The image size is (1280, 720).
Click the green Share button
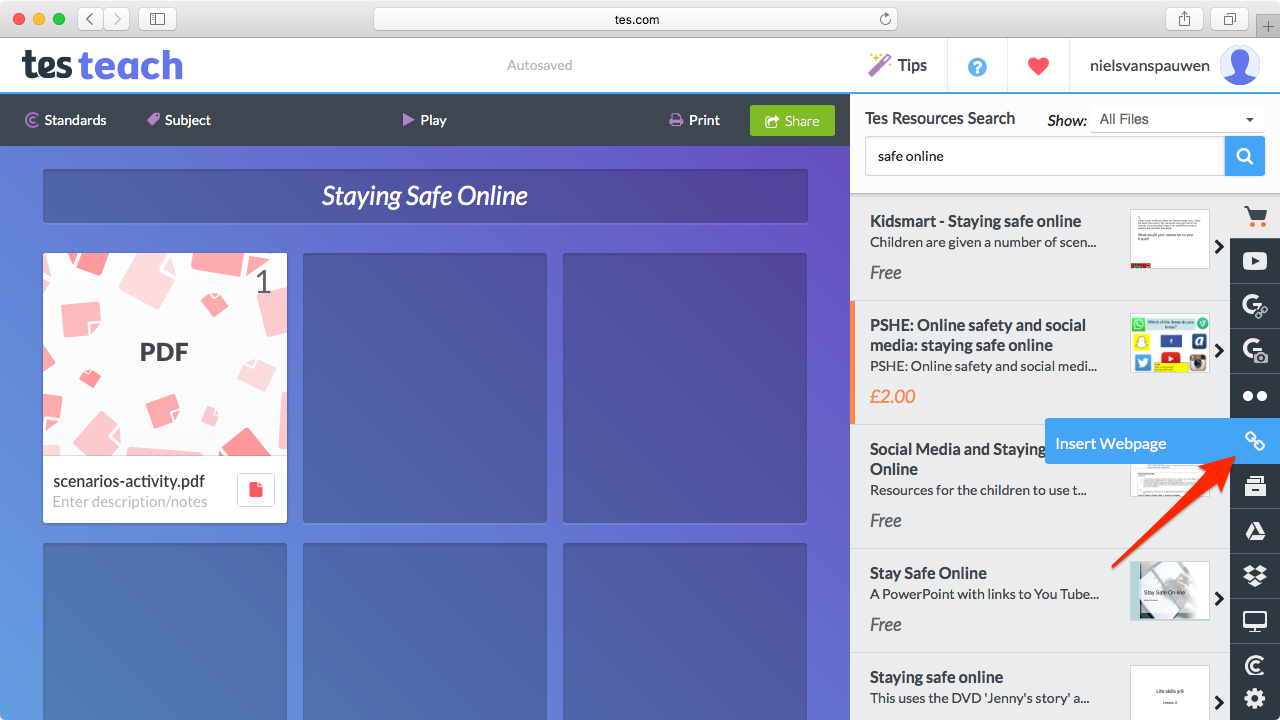click(x=792, y=121)
